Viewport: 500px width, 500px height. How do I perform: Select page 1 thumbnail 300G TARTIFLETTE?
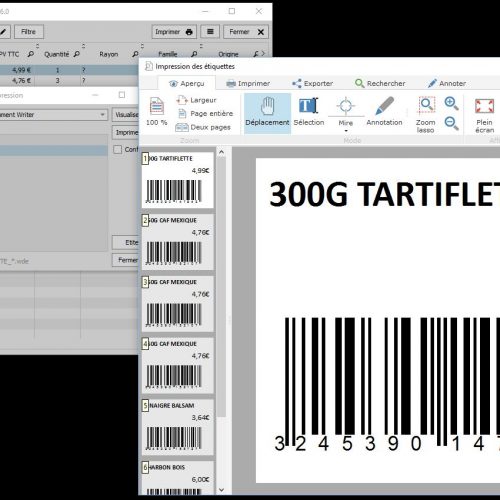(x=178, y=180)
